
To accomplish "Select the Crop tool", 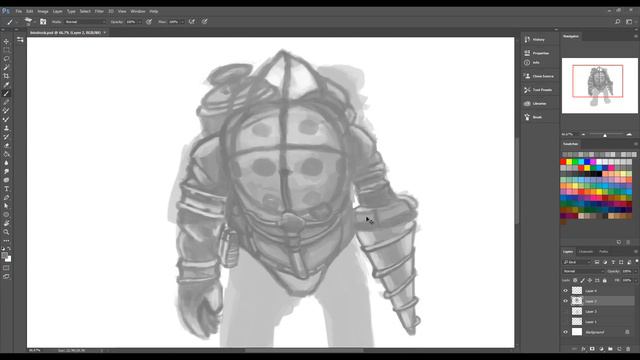I will coord(6,76).
